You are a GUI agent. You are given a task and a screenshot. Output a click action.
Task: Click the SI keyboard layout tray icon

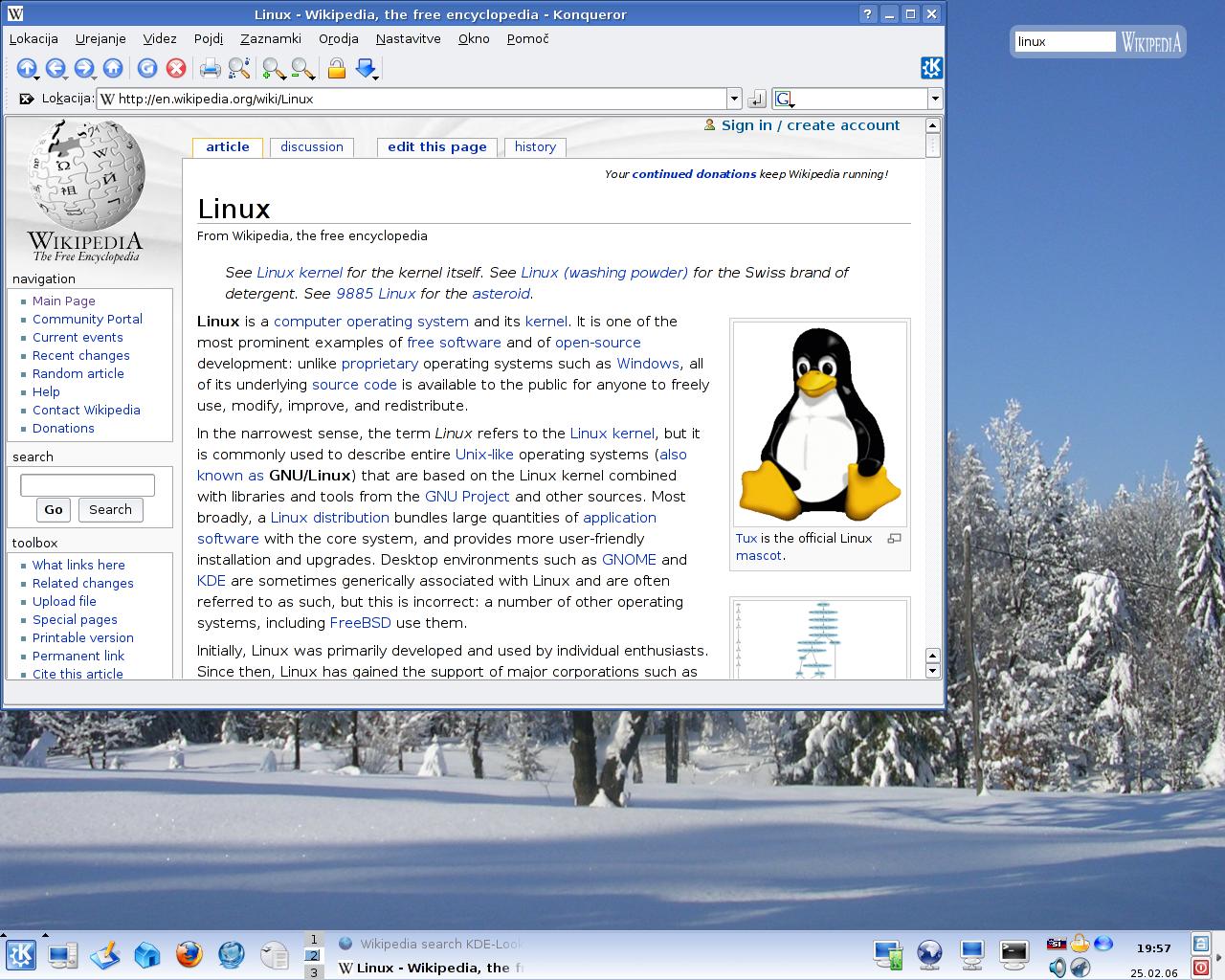pyautogui.click(x=1057, y=944)
